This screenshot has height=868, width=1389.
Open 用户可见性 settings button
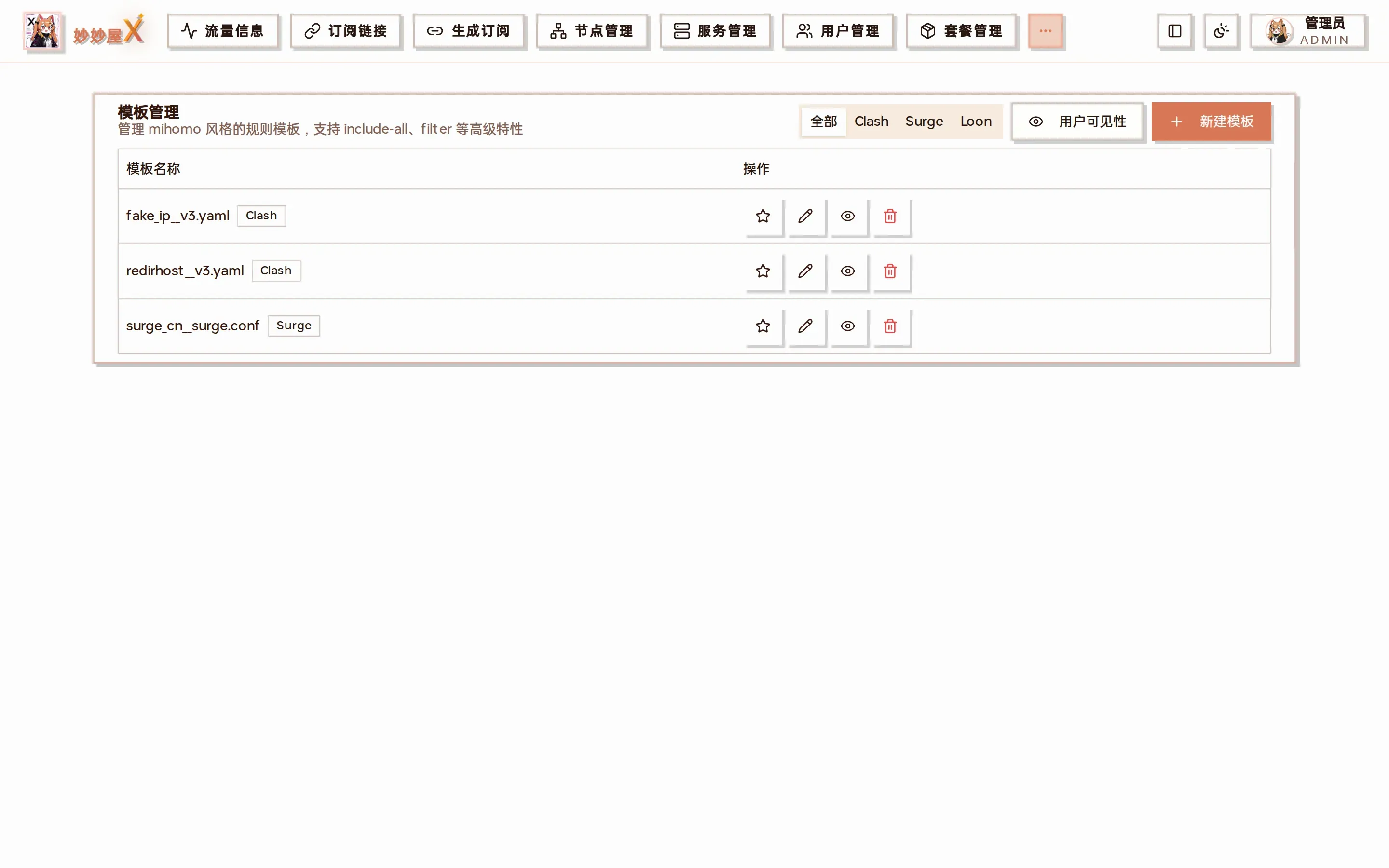pyautogui.click(x=1077, y=122)
